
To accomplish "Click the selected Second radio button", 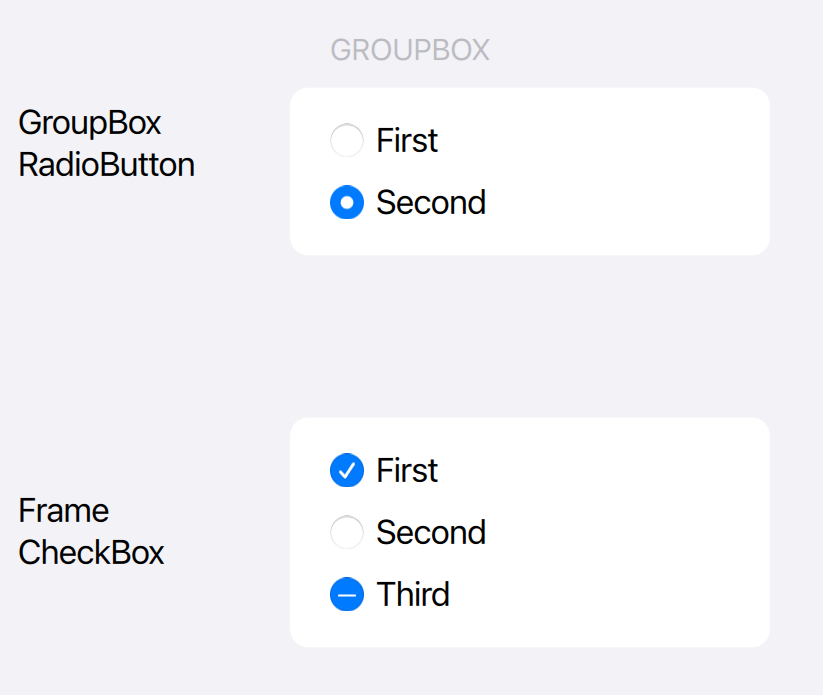I will pos(346,203).
